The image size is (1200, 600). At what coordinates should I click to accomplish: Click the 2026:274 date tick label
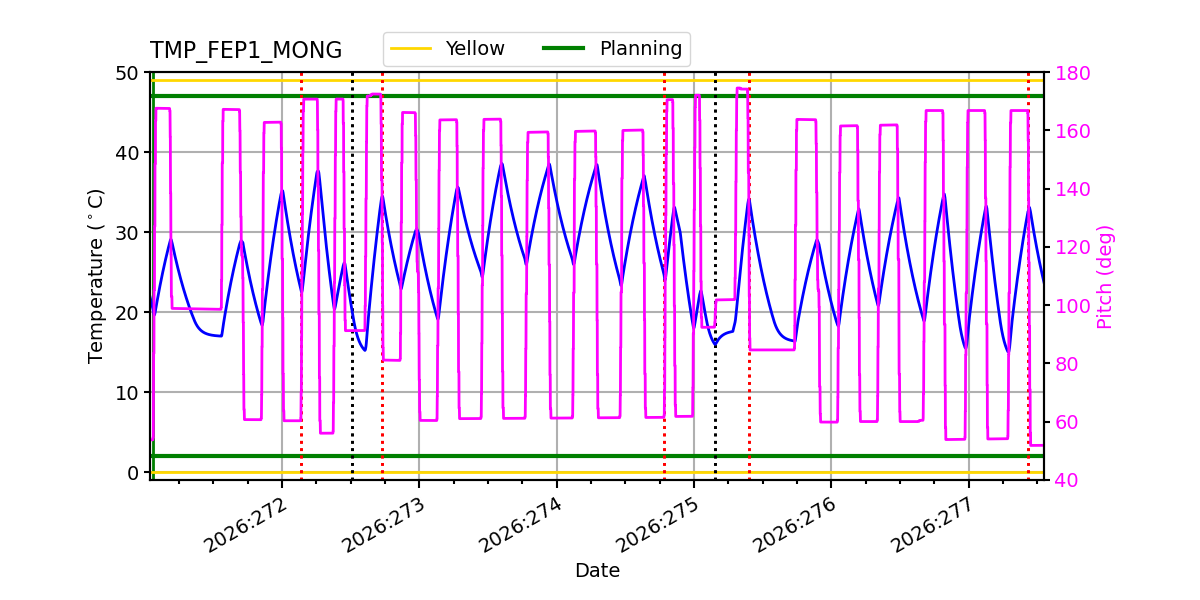(521, 525)
